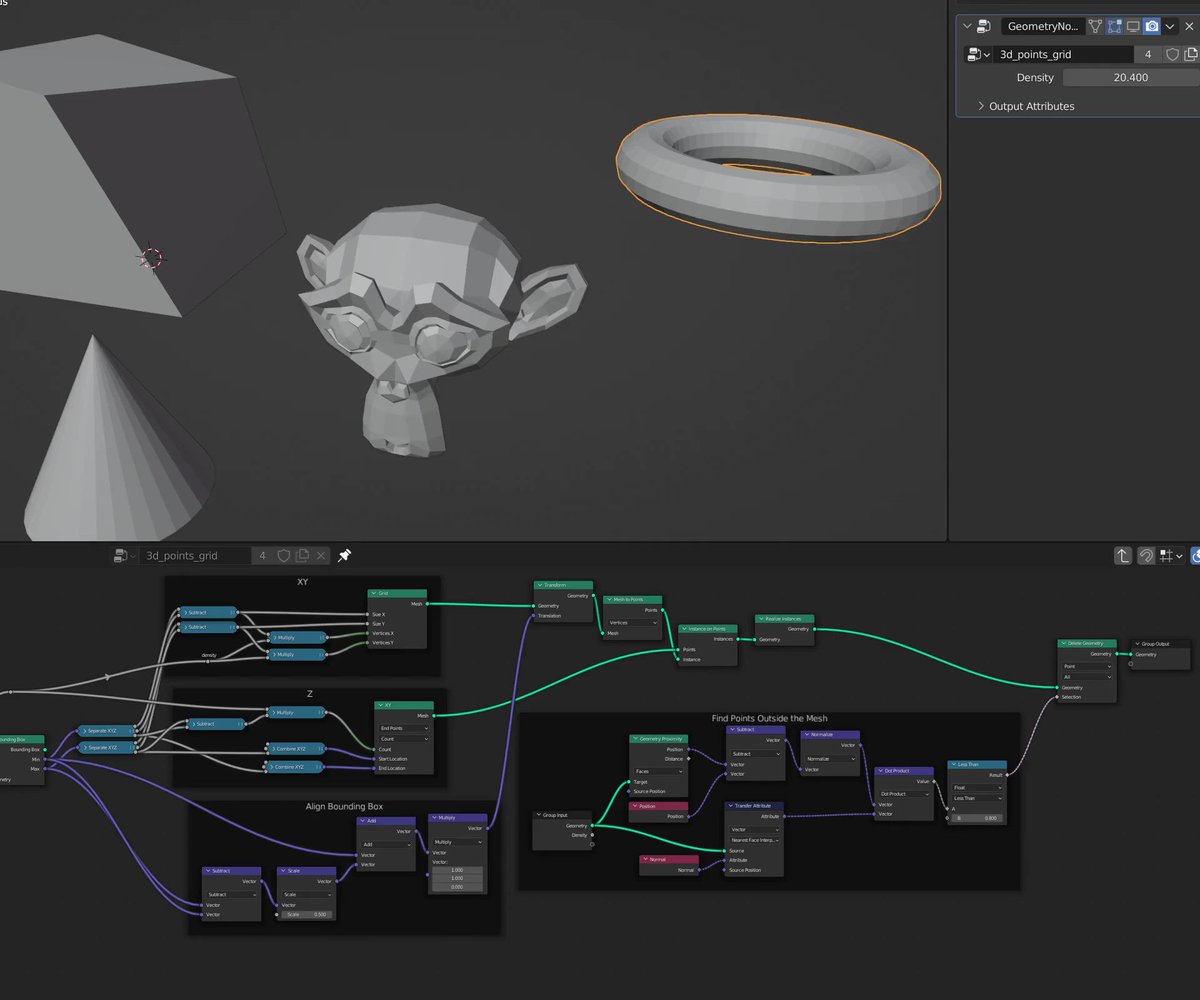This screenshot has width=1200, height=1000.
Task: Edit the GeometryNo... modifier name field
Action: (1042, 27)
